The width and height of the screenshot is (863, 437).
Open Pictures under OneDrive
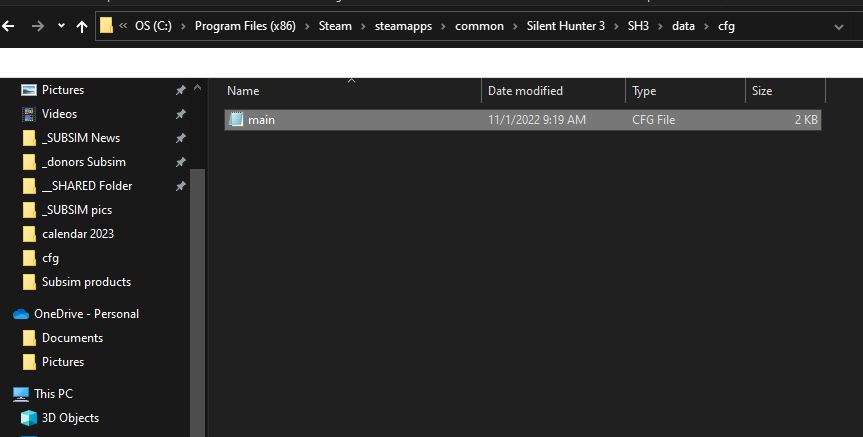[63, 362]
